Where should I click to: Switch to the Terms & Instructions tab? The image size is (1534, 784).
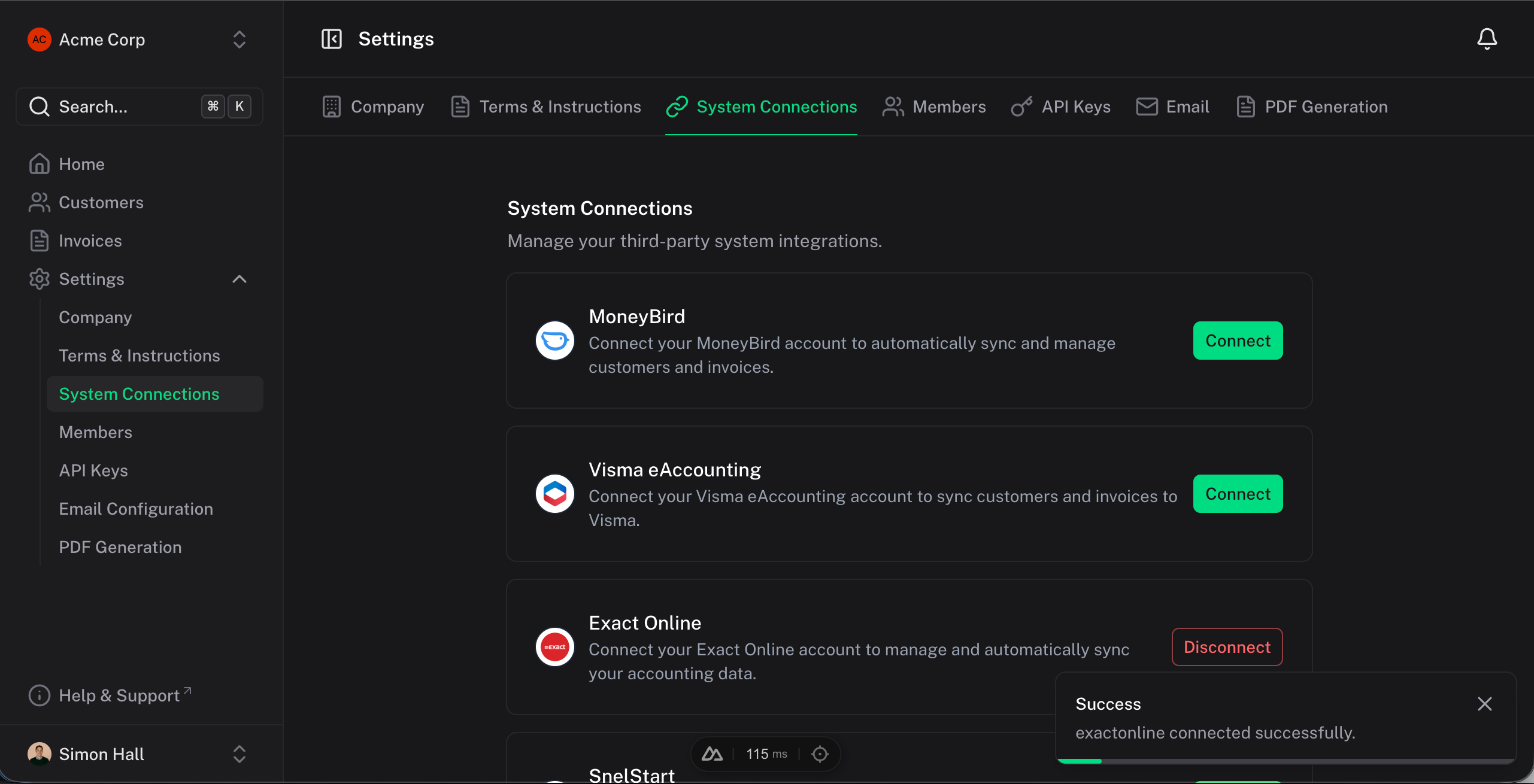pos(546,107)
